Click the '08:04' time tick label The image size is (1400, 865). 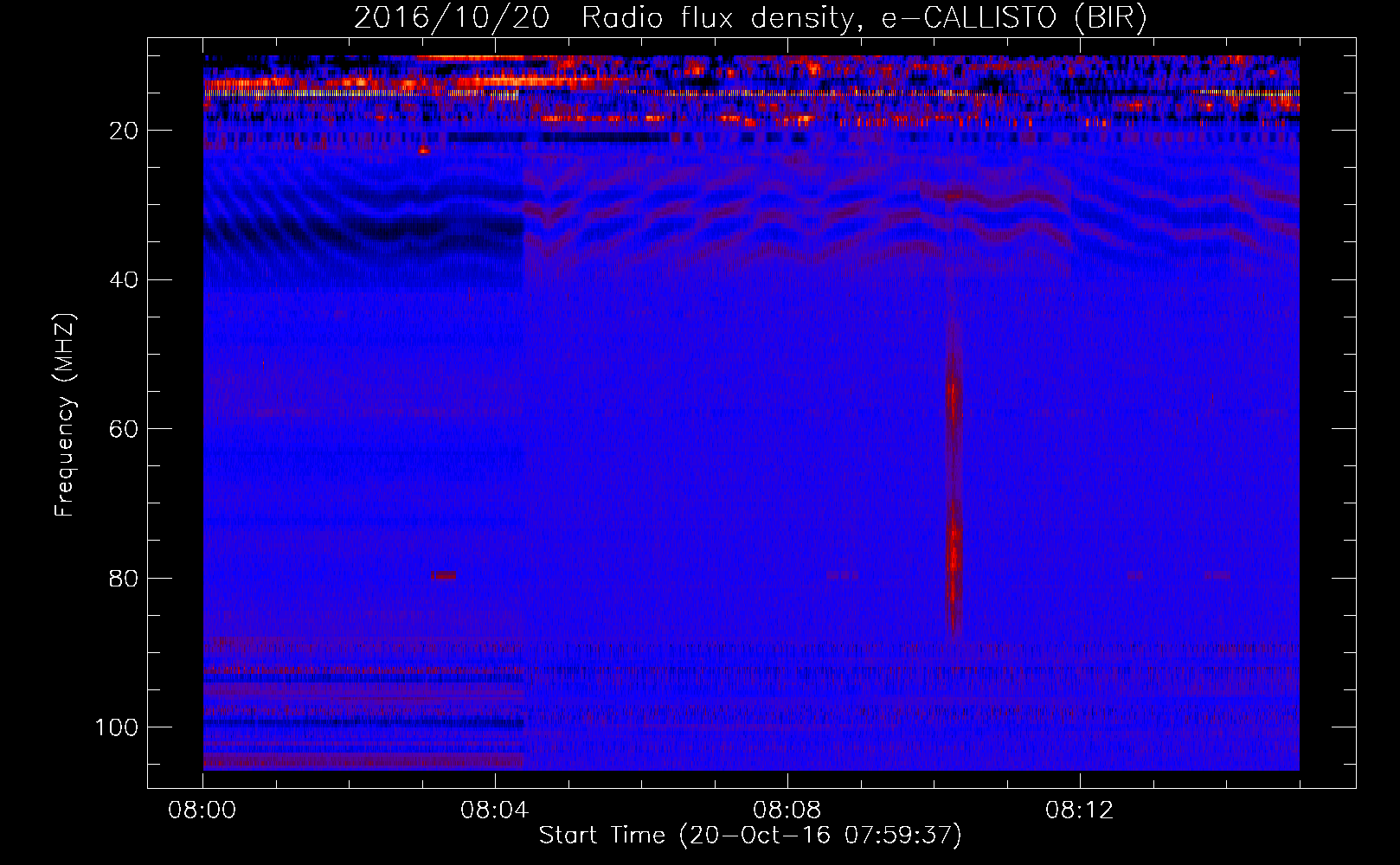point(494,811)
